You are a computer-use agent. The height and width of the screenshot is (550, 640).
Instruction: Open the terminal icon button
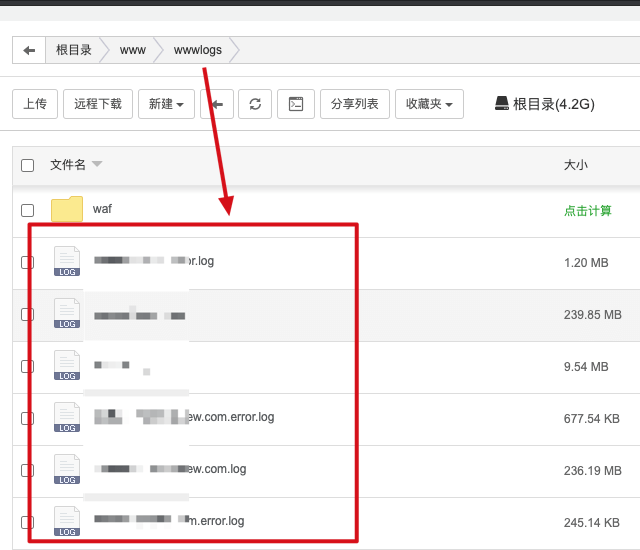point(296,104)
